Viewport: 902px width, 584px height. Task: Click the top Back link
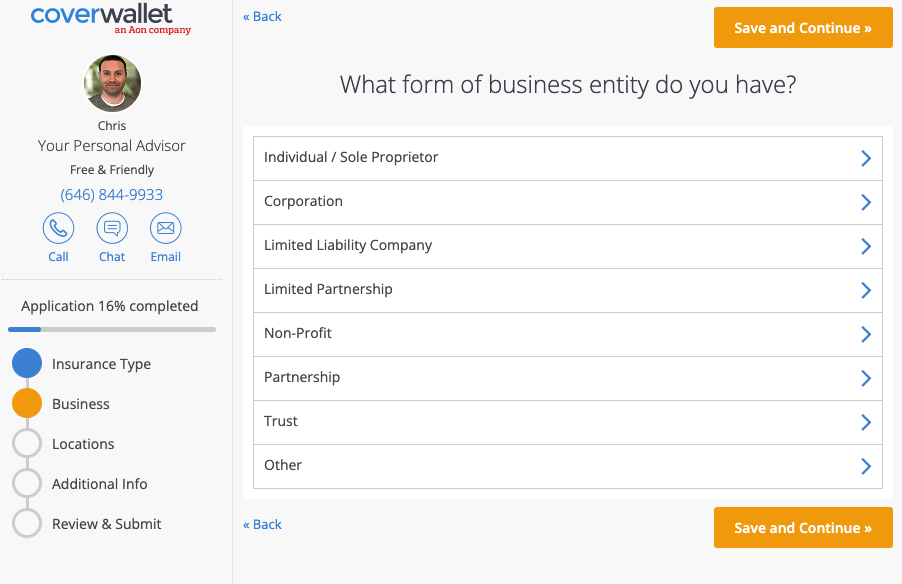pyautogui.click(x=262, y=16)
